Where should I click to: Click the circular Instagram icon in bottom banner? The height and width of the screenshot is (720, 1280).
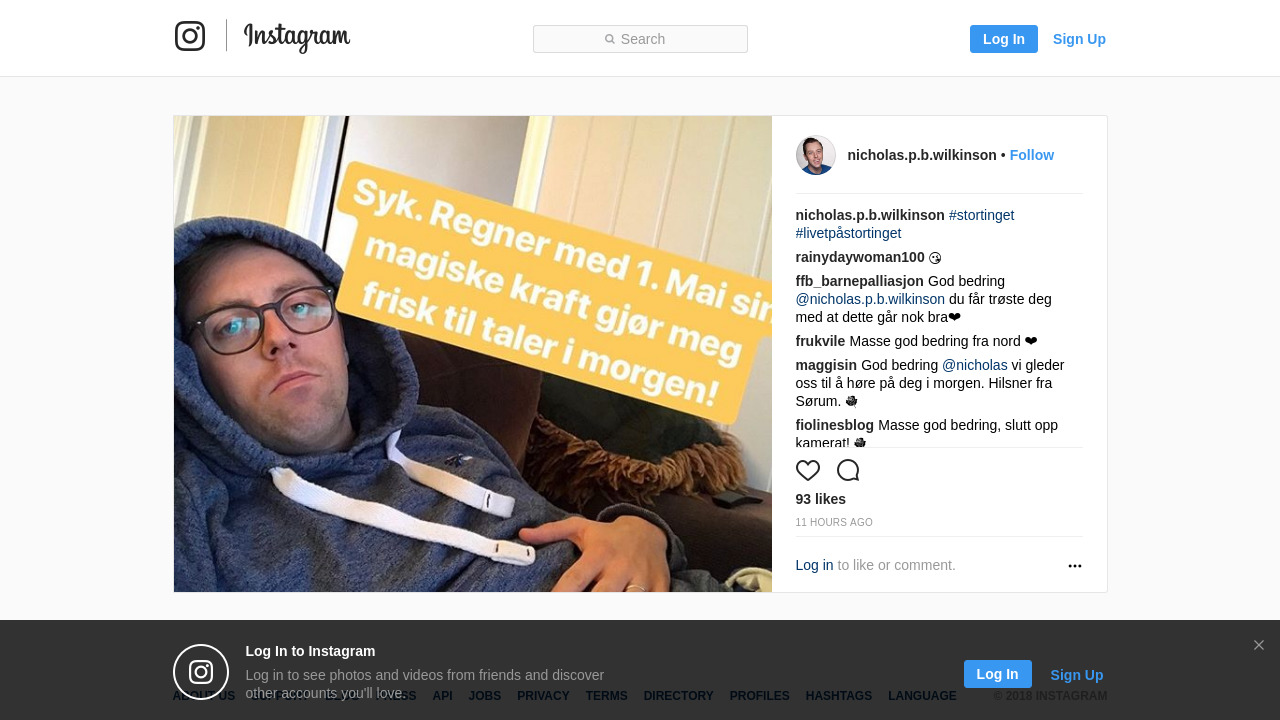tap(201, 672)
